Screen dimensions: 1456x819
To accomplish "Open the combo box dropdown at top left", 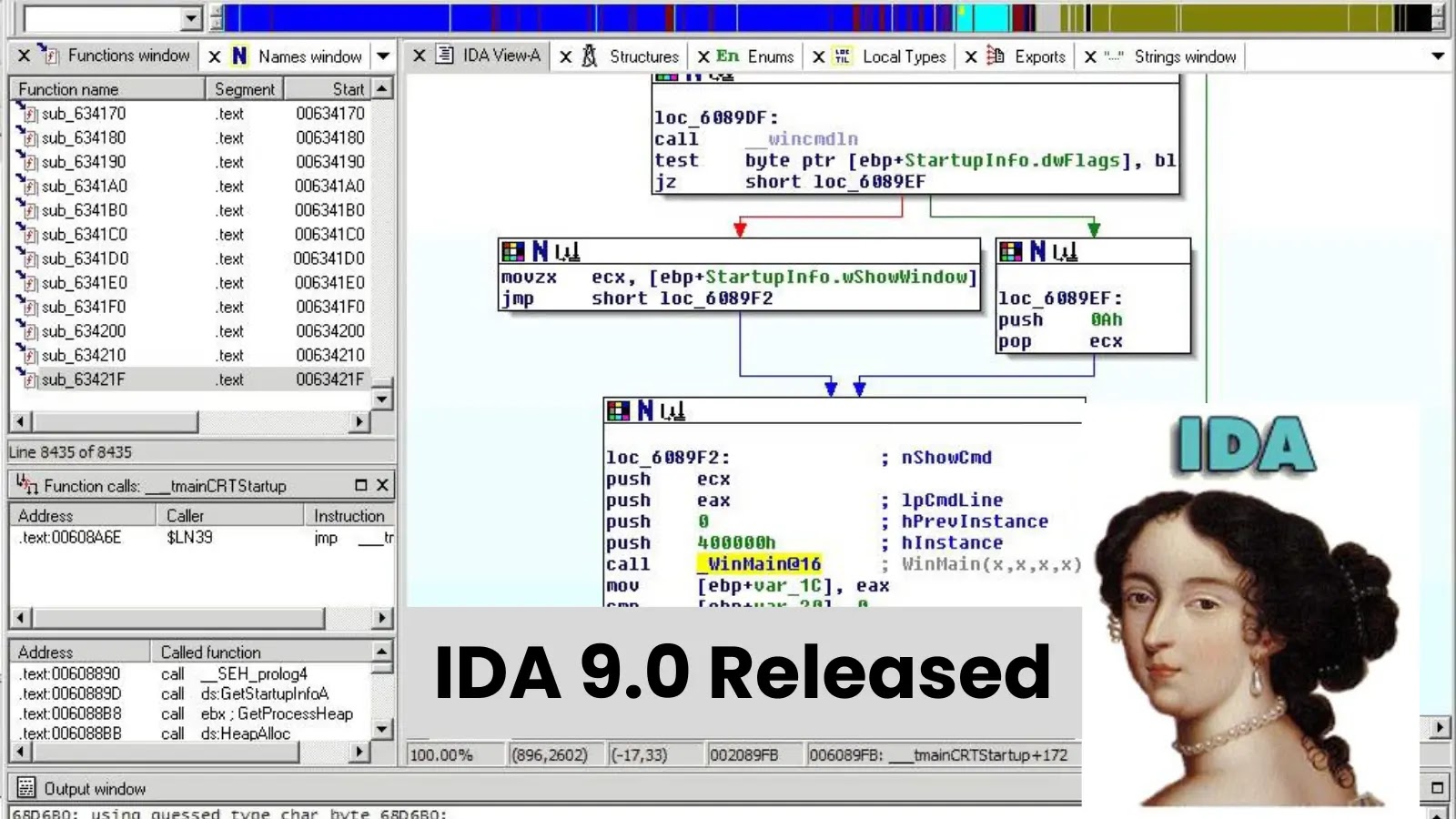I will (x=191, y=18).
